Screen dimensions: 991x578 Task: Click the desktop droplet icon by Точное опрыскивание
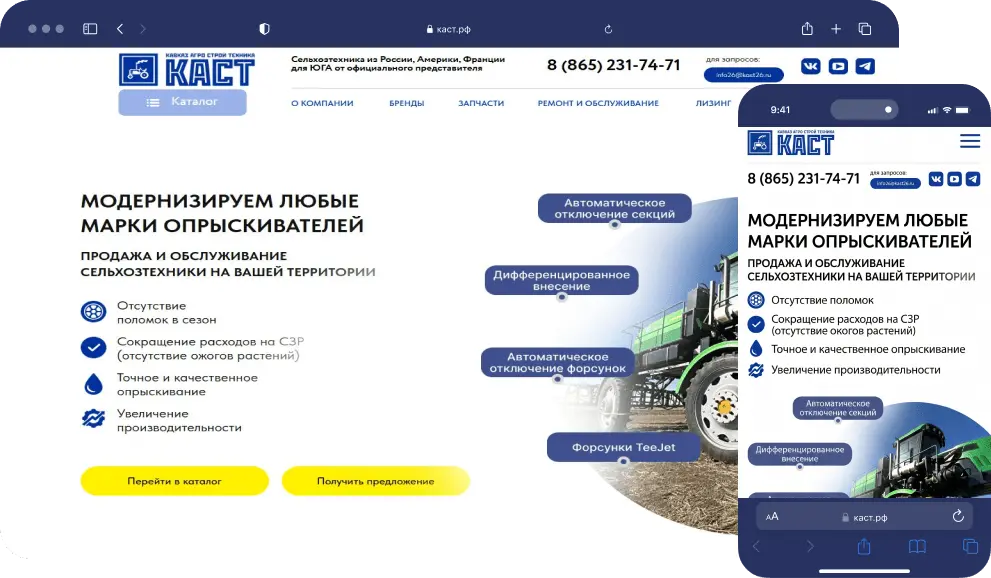(93, 383)
